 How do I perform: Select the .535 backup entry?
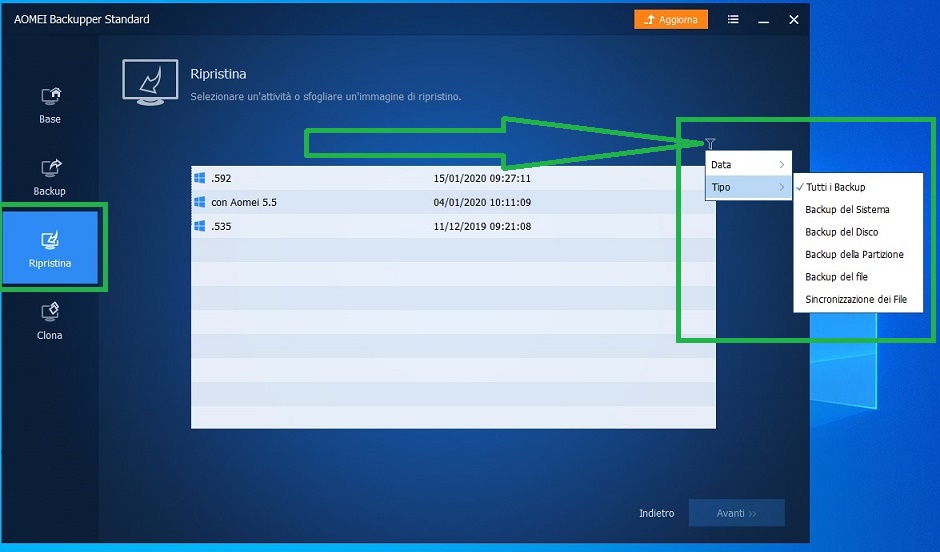click(x=453, y=226)
